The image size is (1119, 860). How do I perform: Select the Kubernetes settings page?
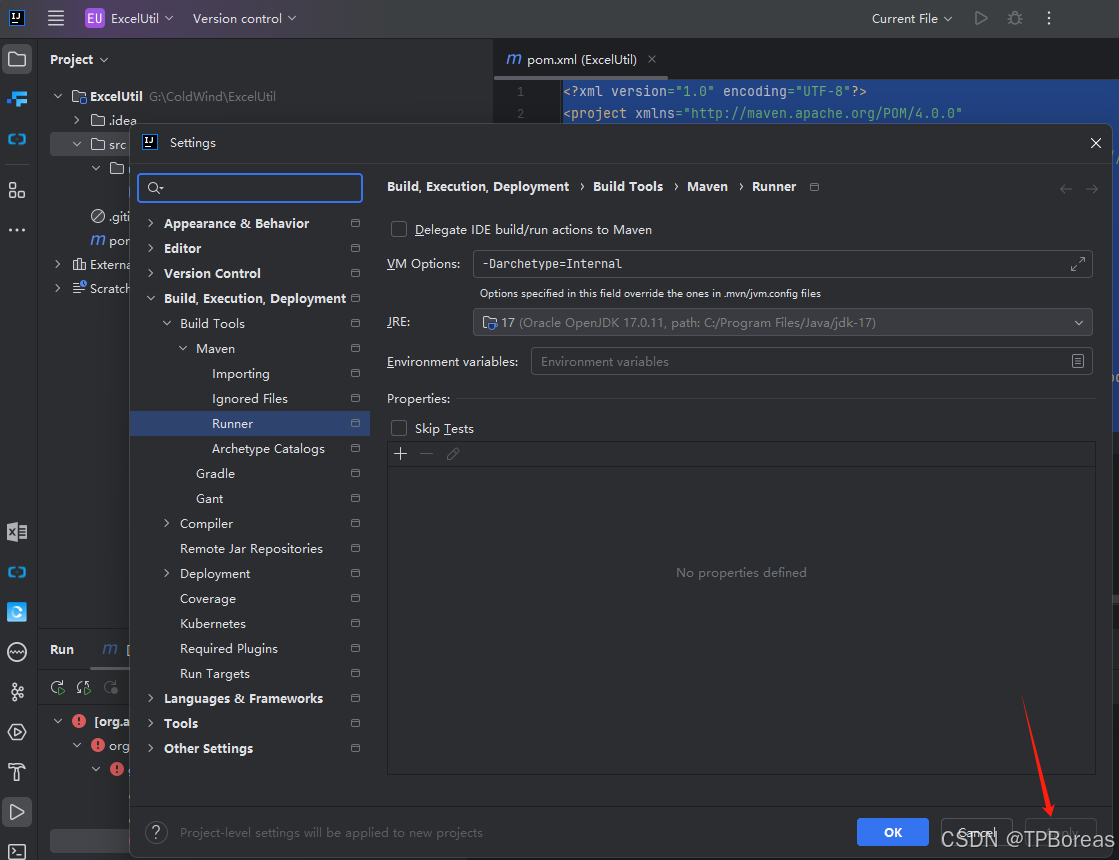(213, 623)
